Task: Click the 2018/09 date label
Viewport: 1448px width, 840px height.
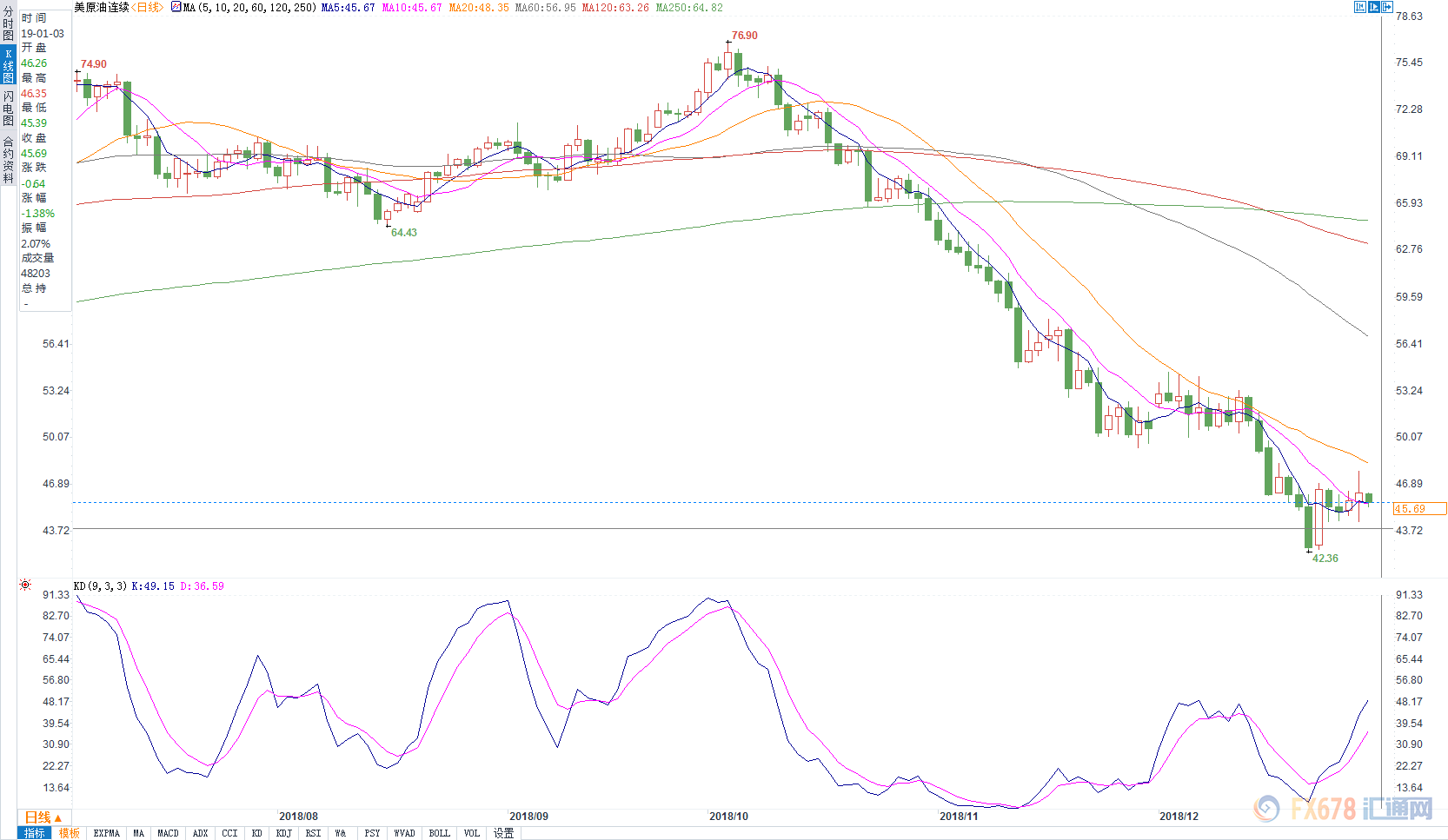Action: [x=528, y=817]
